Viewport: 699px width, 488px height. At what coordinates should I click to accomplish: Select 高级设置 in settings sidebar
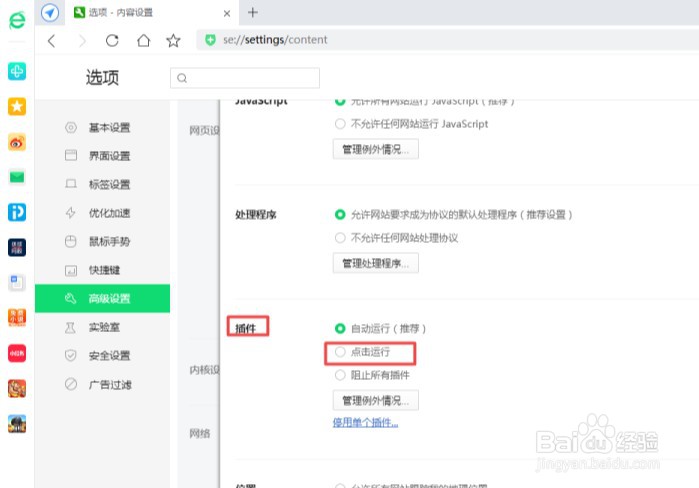[103, 298]
